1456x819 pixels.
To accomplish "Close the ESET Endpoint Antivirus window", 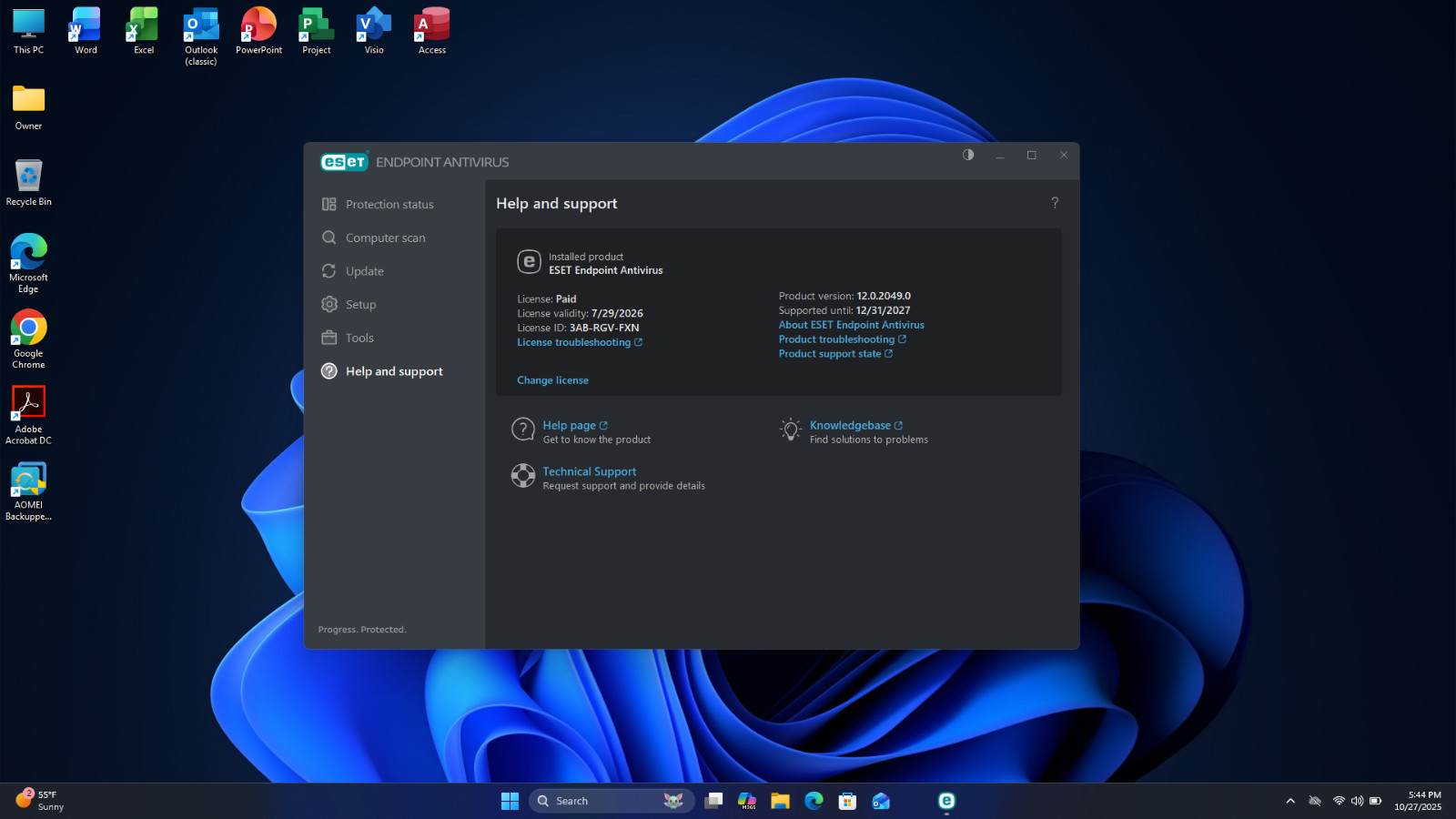I will (x=1064, y=155).
